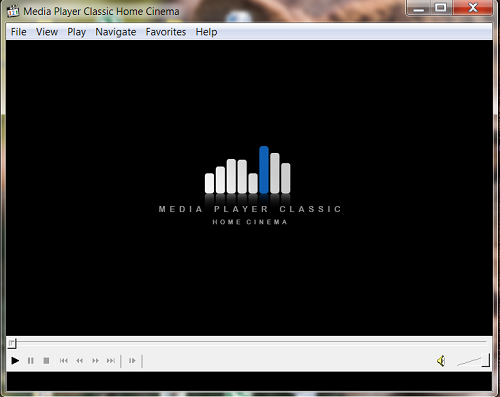Click the seek bar thumb
This screenshot has height=397, width=500.
coord(12,343)
